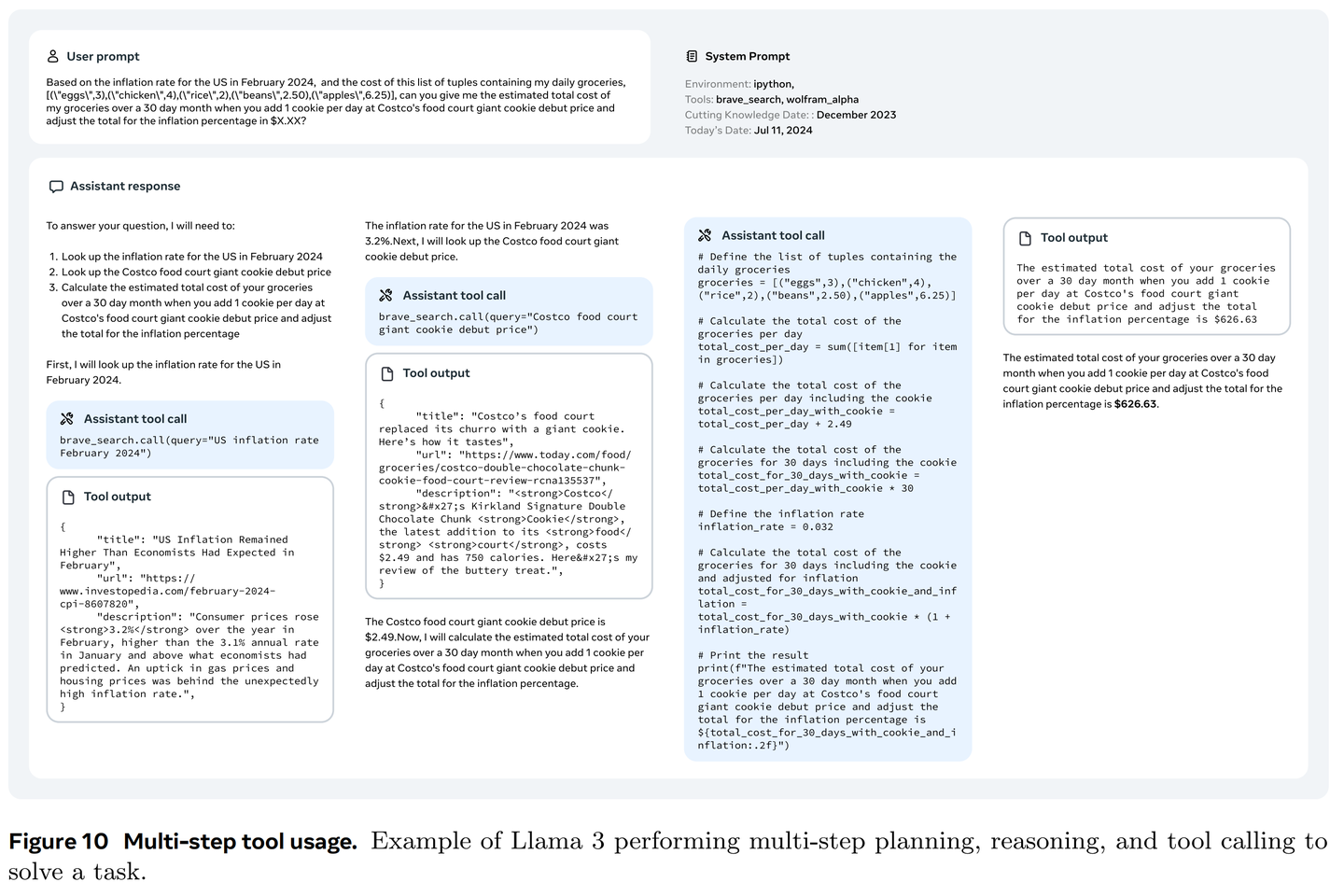Viewport: 1344px width, 896px height.
Task: Click the tools icon above the Costco cookie search call
Action: pos(385,296)
